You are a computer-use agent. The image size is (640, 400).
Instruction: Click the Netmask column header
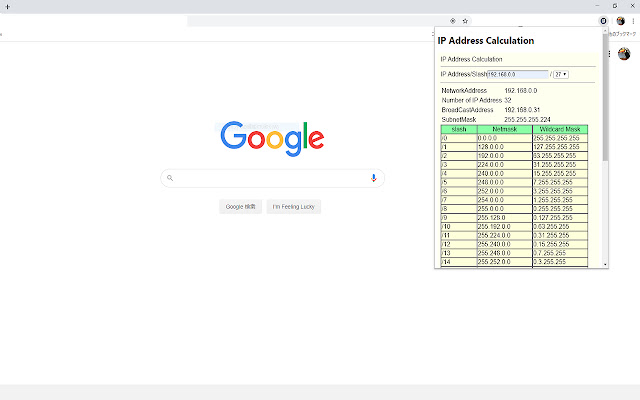[x=505, y=129]
